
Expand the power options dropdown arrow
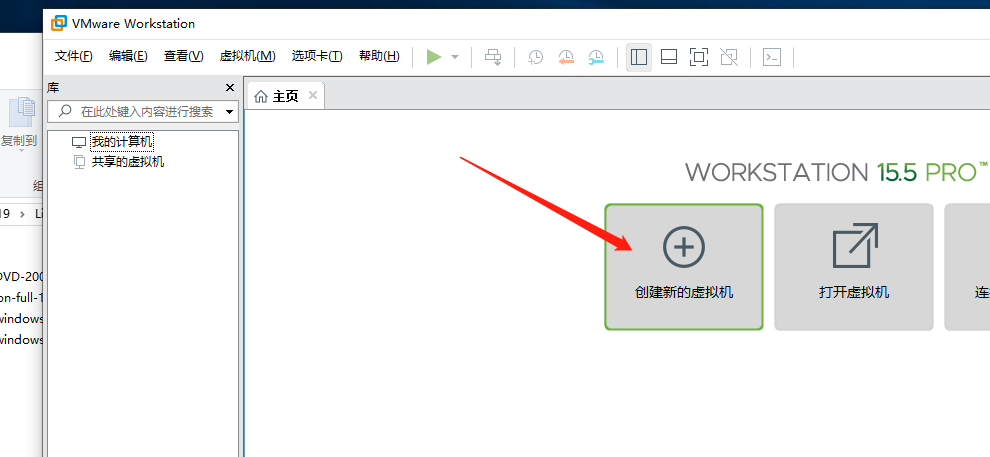click(x=455, y=57)
